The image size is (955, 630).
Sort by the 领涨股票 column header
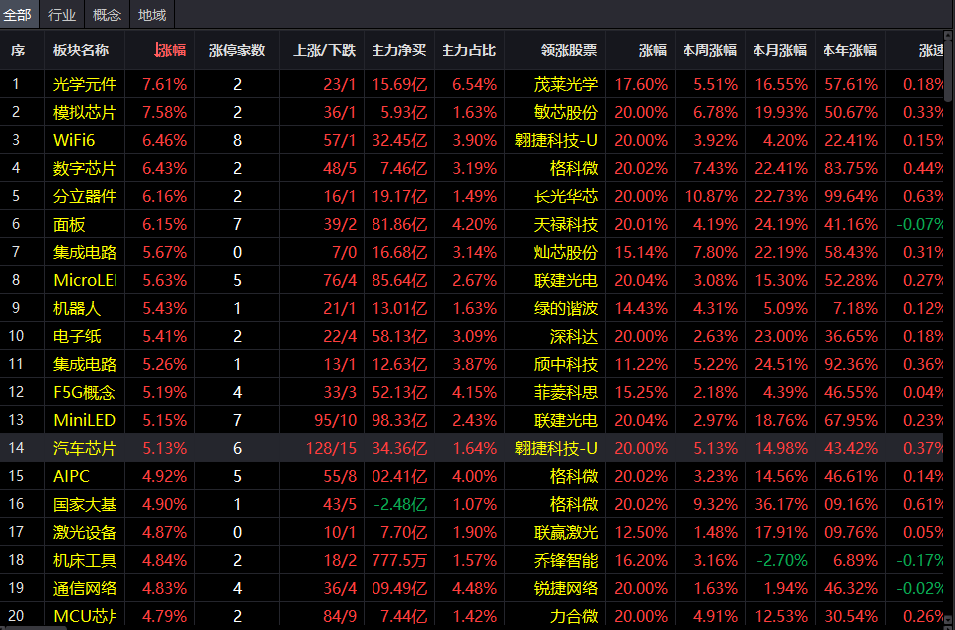tap(569, 51)
